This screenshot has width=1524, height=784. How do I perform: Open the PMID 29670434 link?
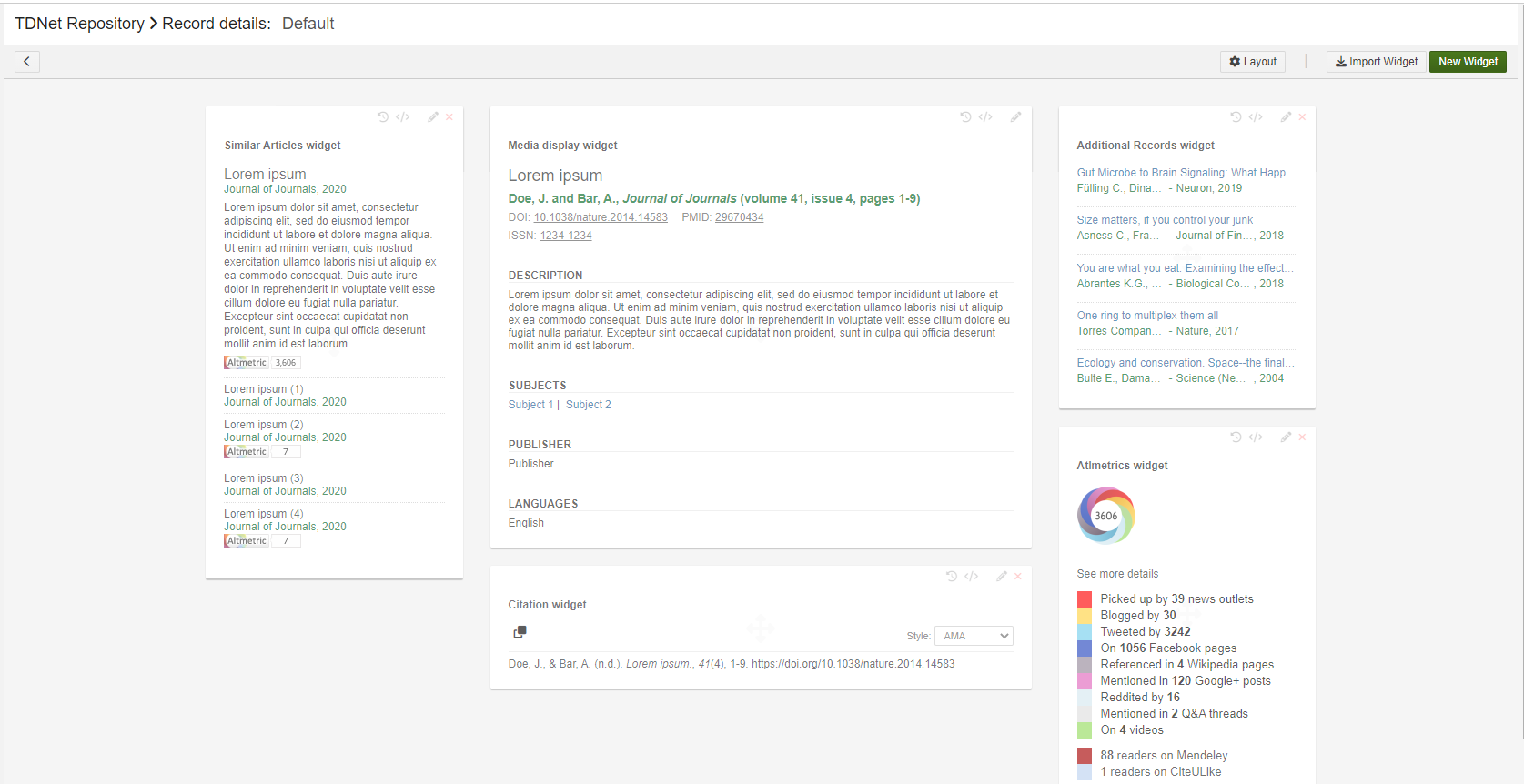click(739, 217)
